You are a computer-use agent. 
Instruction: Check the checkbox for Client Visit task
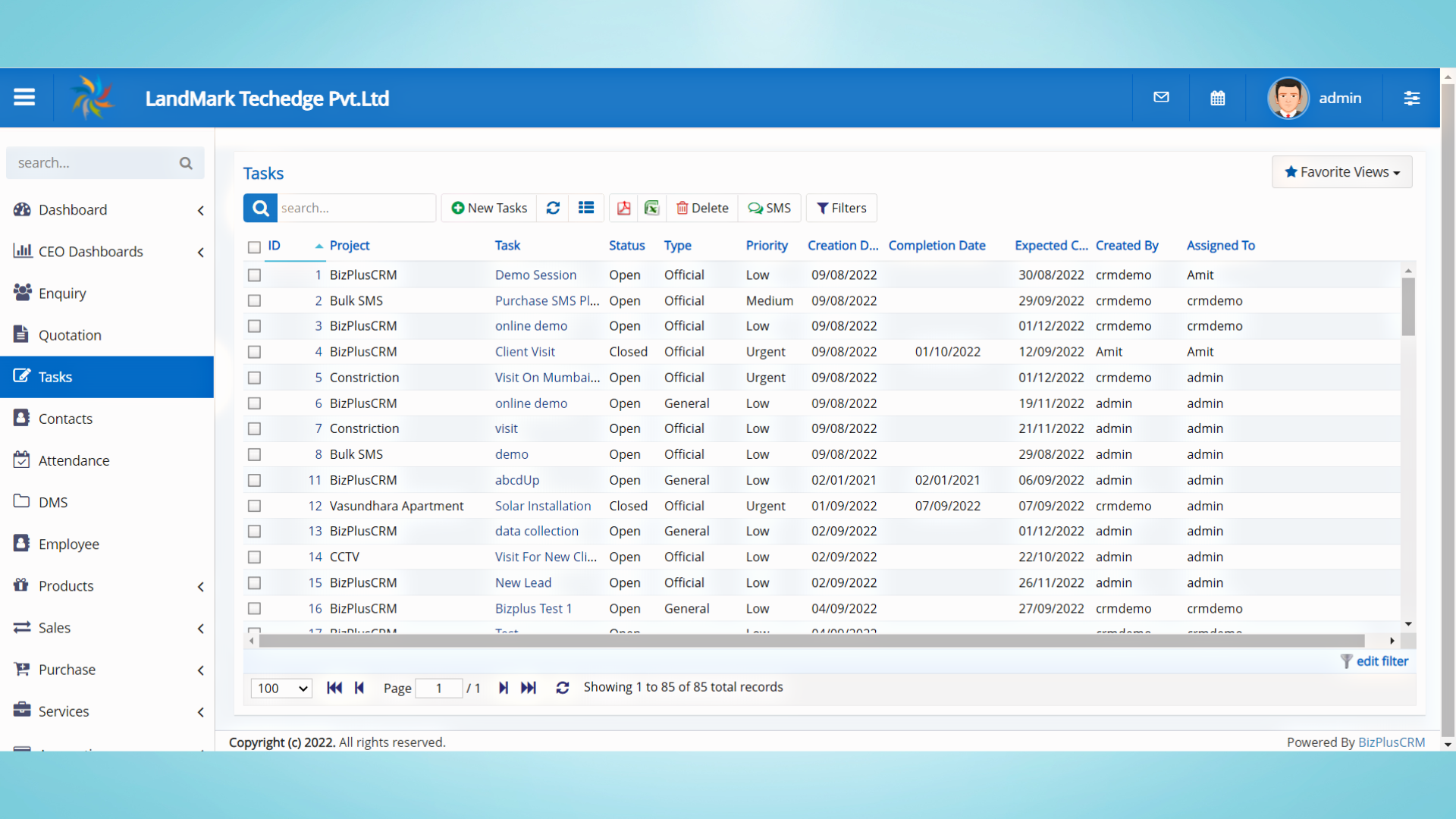point(254,351)
